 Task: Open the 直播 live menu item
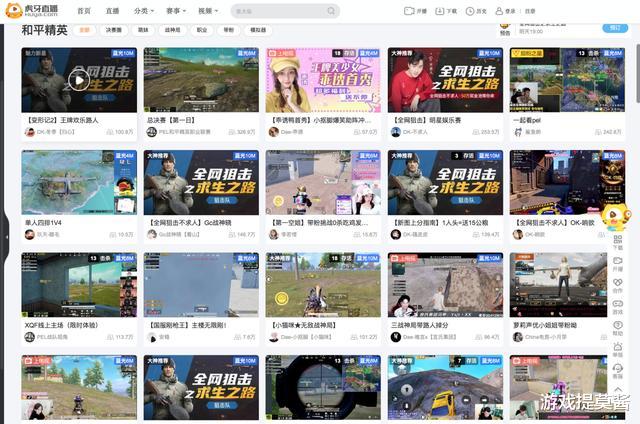pos(112,11)
